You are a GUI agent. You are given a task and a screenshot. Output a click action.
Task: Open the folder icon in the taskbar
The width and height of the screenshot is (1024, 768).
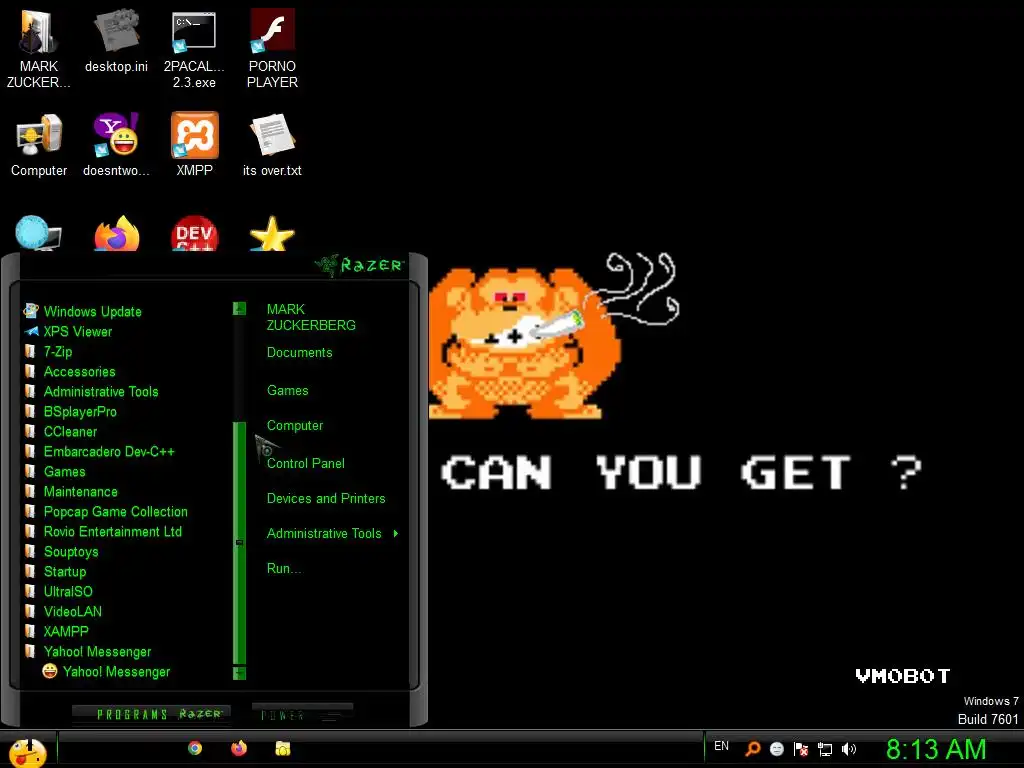(283, 748)
